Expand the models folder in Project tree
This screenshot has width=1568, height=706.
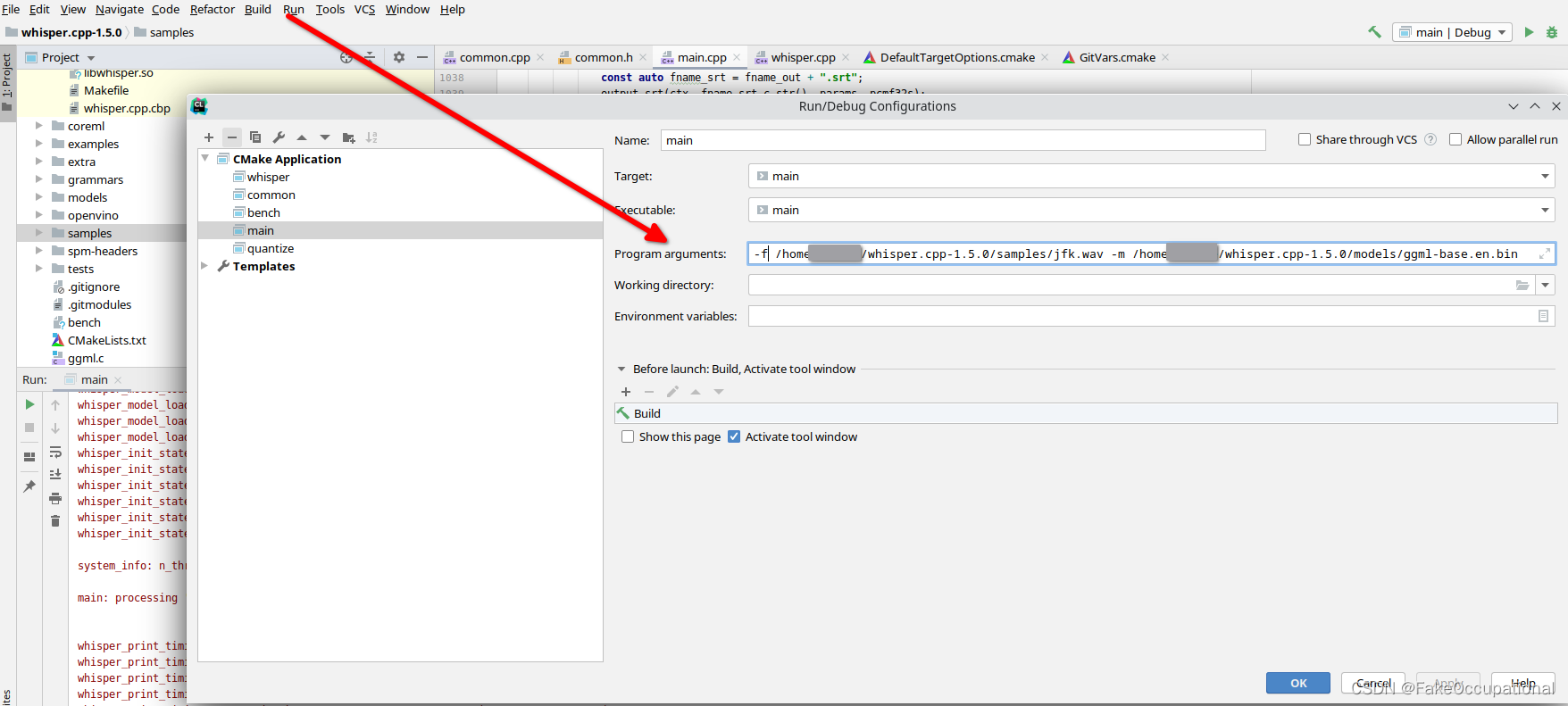[39, 197]
